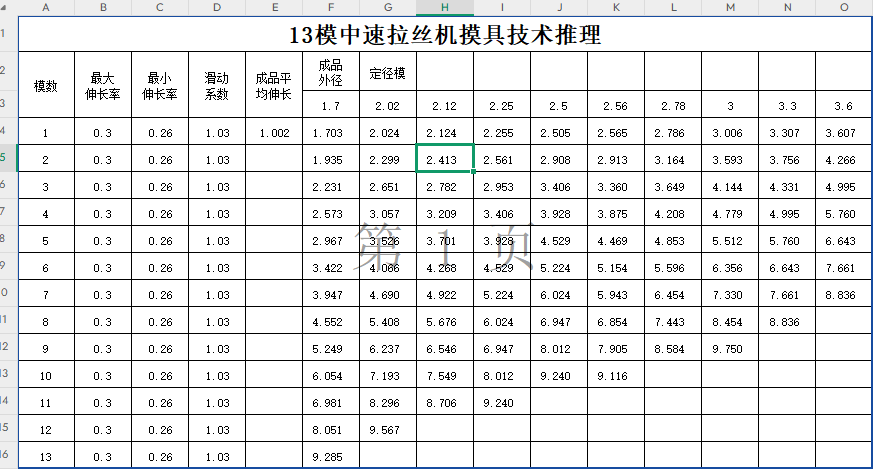
Task: Select the cell with value 8.706
Action: (445, 403)
